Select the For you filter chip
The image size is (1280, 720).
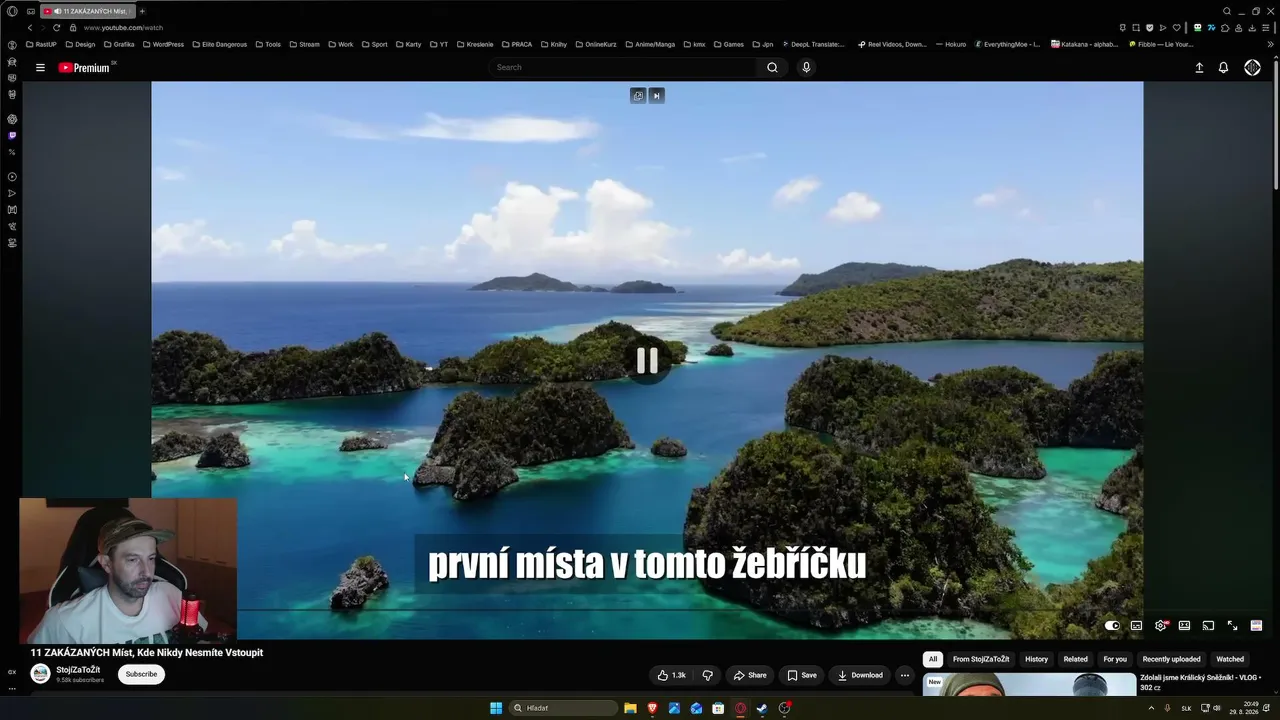coord(1115,659)
